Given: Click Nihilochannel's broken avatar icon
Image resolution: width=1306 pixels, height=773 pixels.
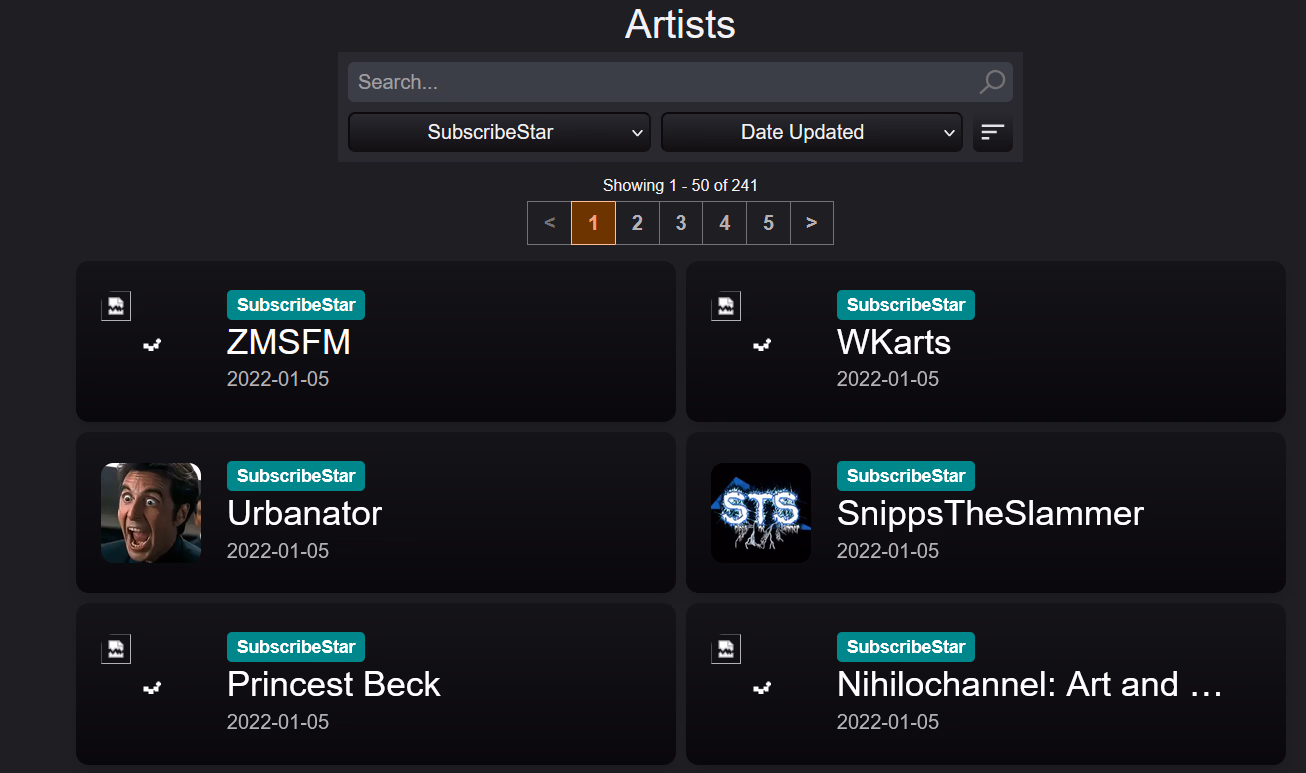Looking at the screenshot, I should click(x=726, y=648).
